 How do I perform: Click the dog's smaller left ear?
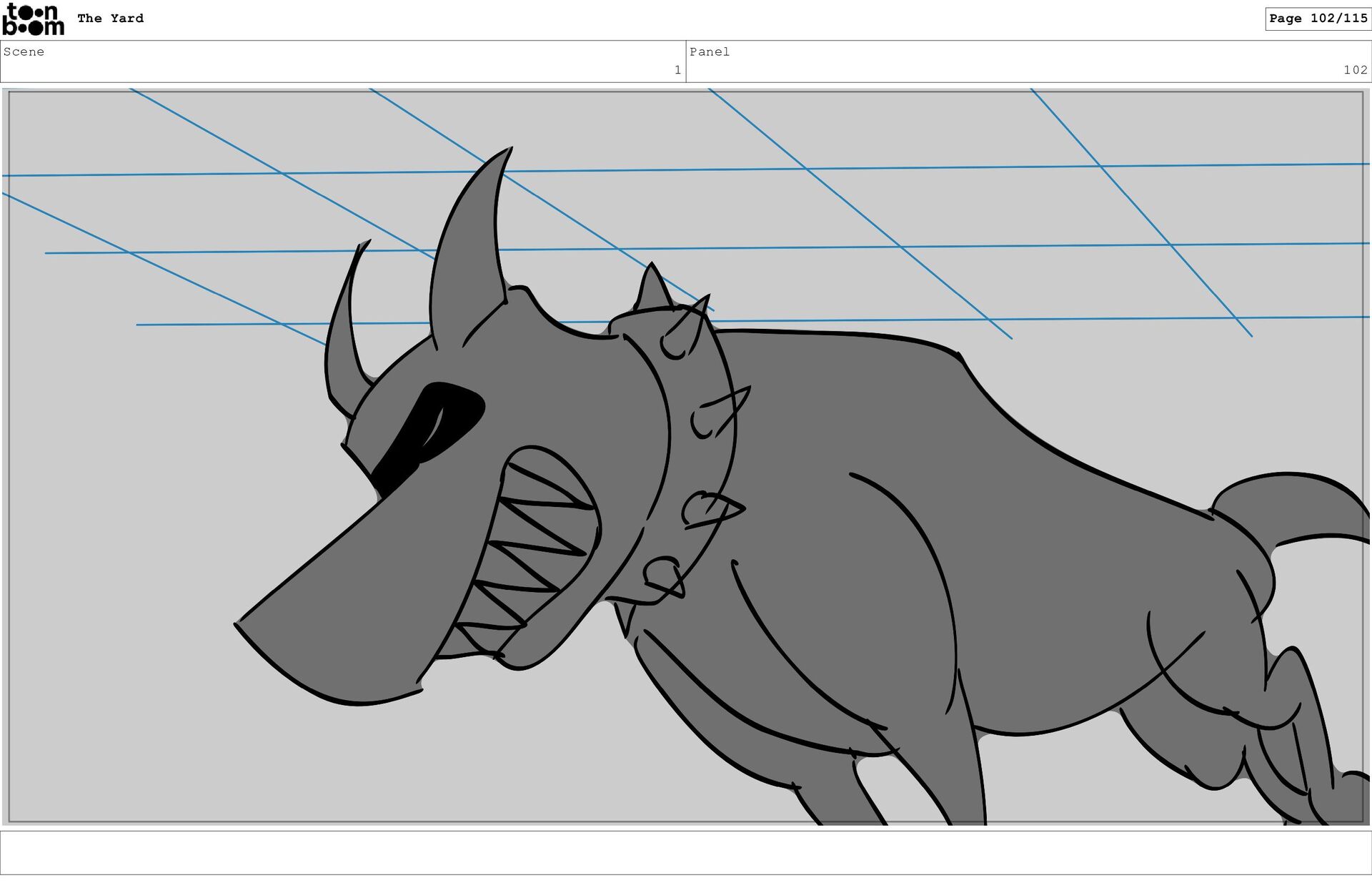[x=342, y=343]
